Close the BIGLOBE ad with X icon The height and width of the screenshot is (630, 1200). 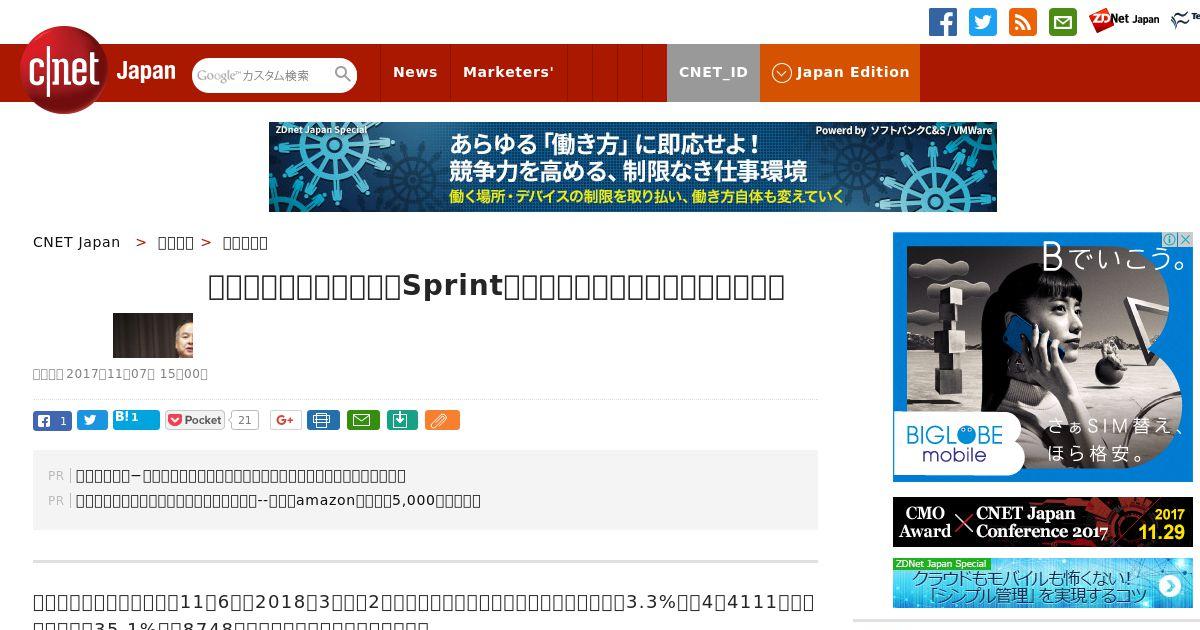tap(1185, 240)
